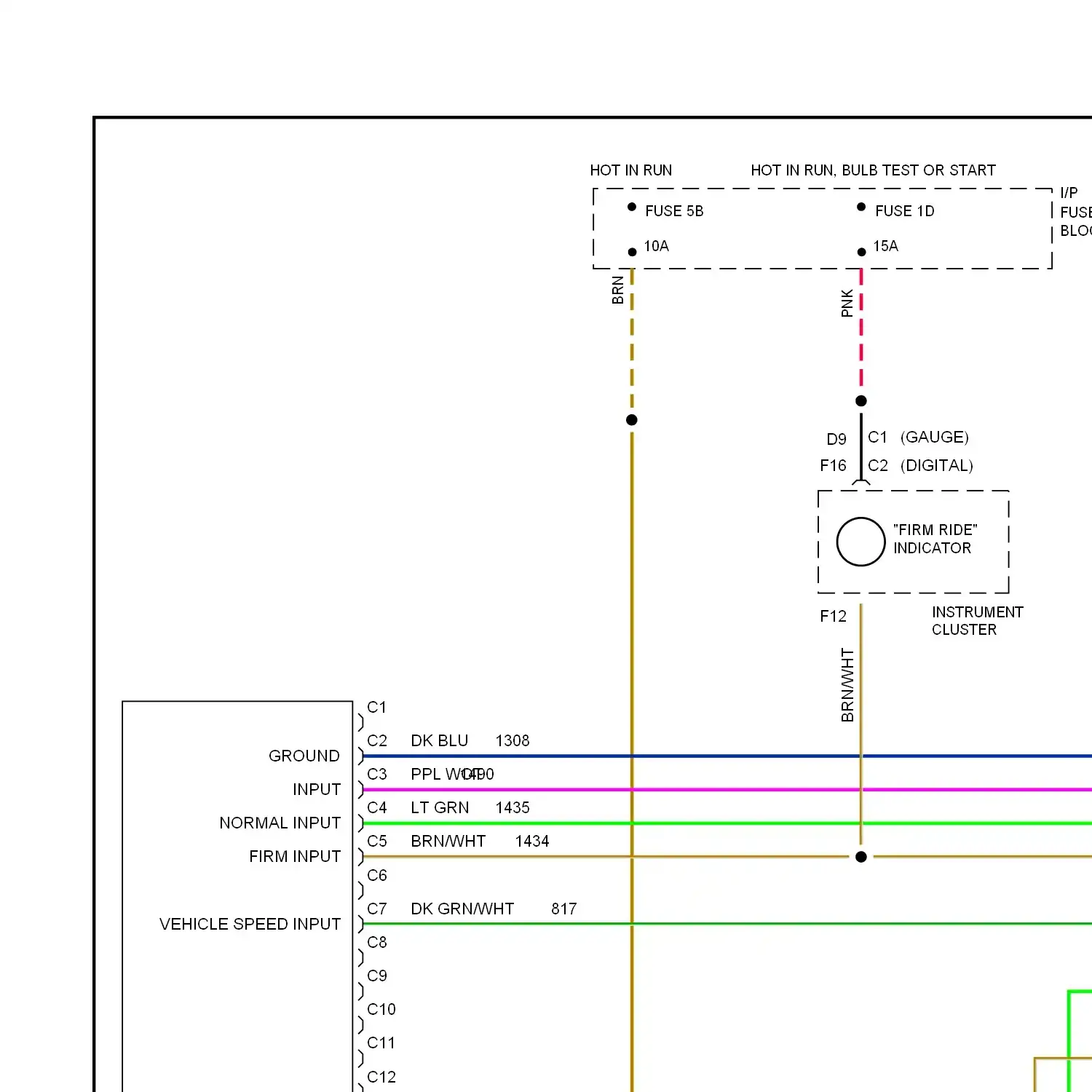Image resolution: width=1092 pixels, height=1092 pixels.
Task: Click the magenta PPL wire line
Action: (727, 790)
